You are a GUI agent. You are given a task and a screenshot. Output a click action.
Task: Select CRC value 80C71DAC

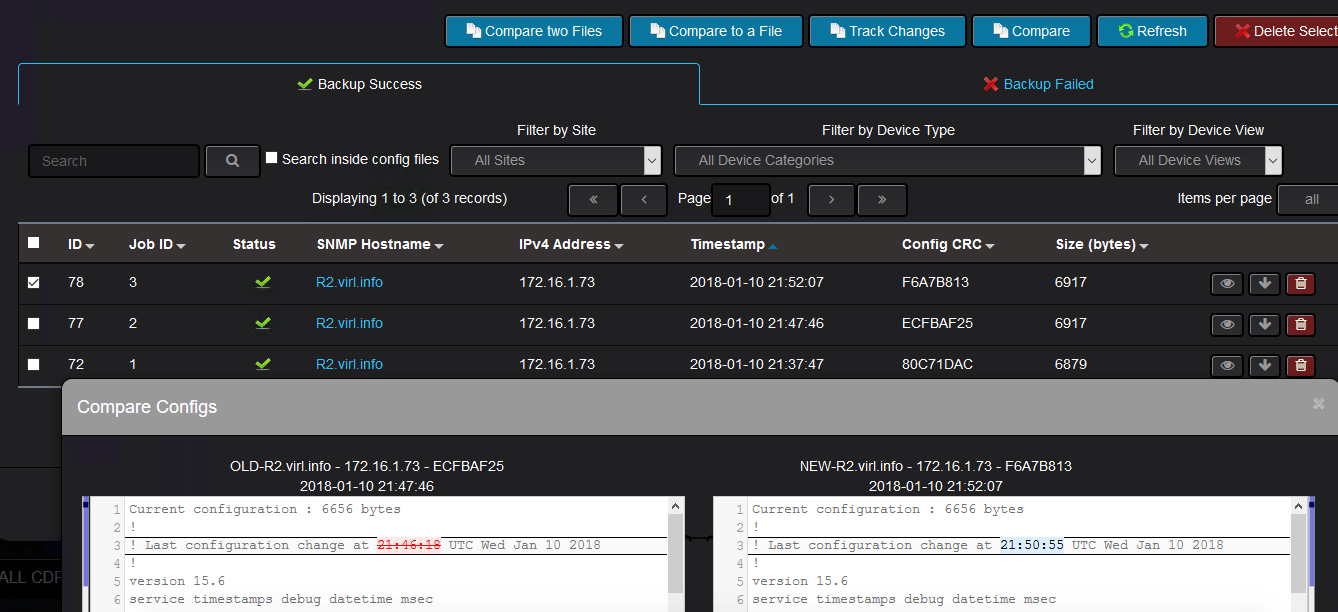937,364
